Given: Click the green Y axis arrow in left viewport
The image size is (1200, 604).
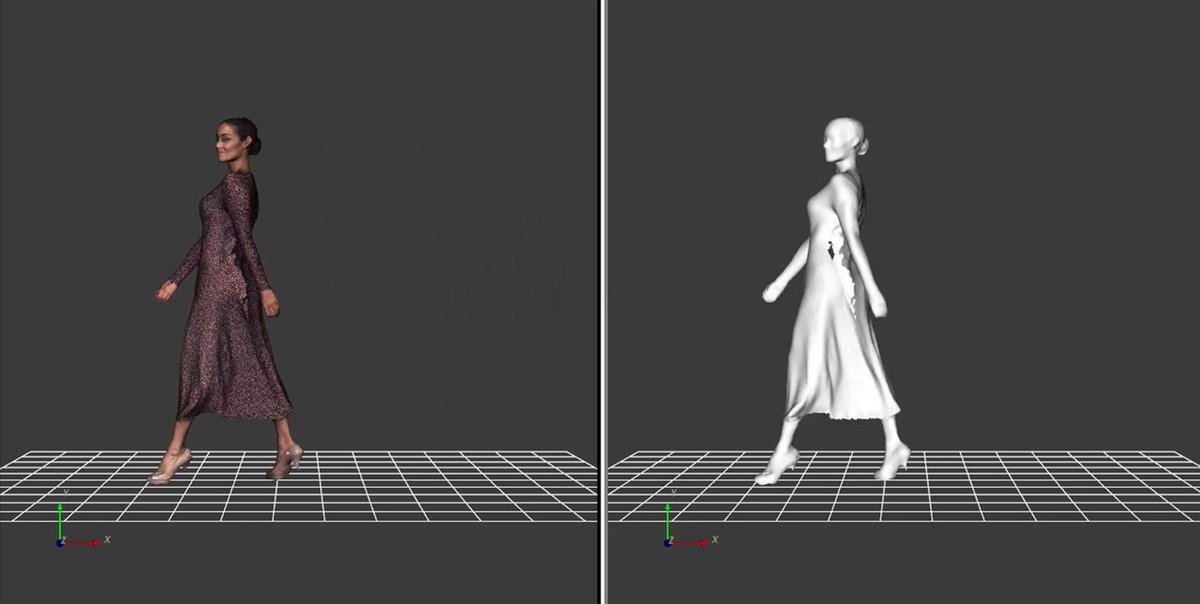Looking at the screenshot, I should coord(60,515).
